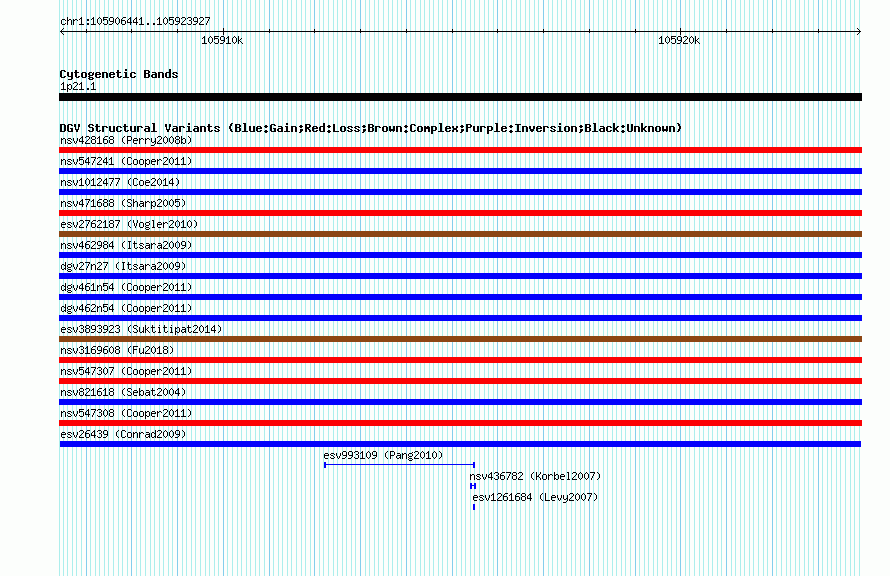Click the nsv1012477 (Coe2014) label
Image resolution: width=890 pixels, height=576 pixels.
click(x=120, y=182)
